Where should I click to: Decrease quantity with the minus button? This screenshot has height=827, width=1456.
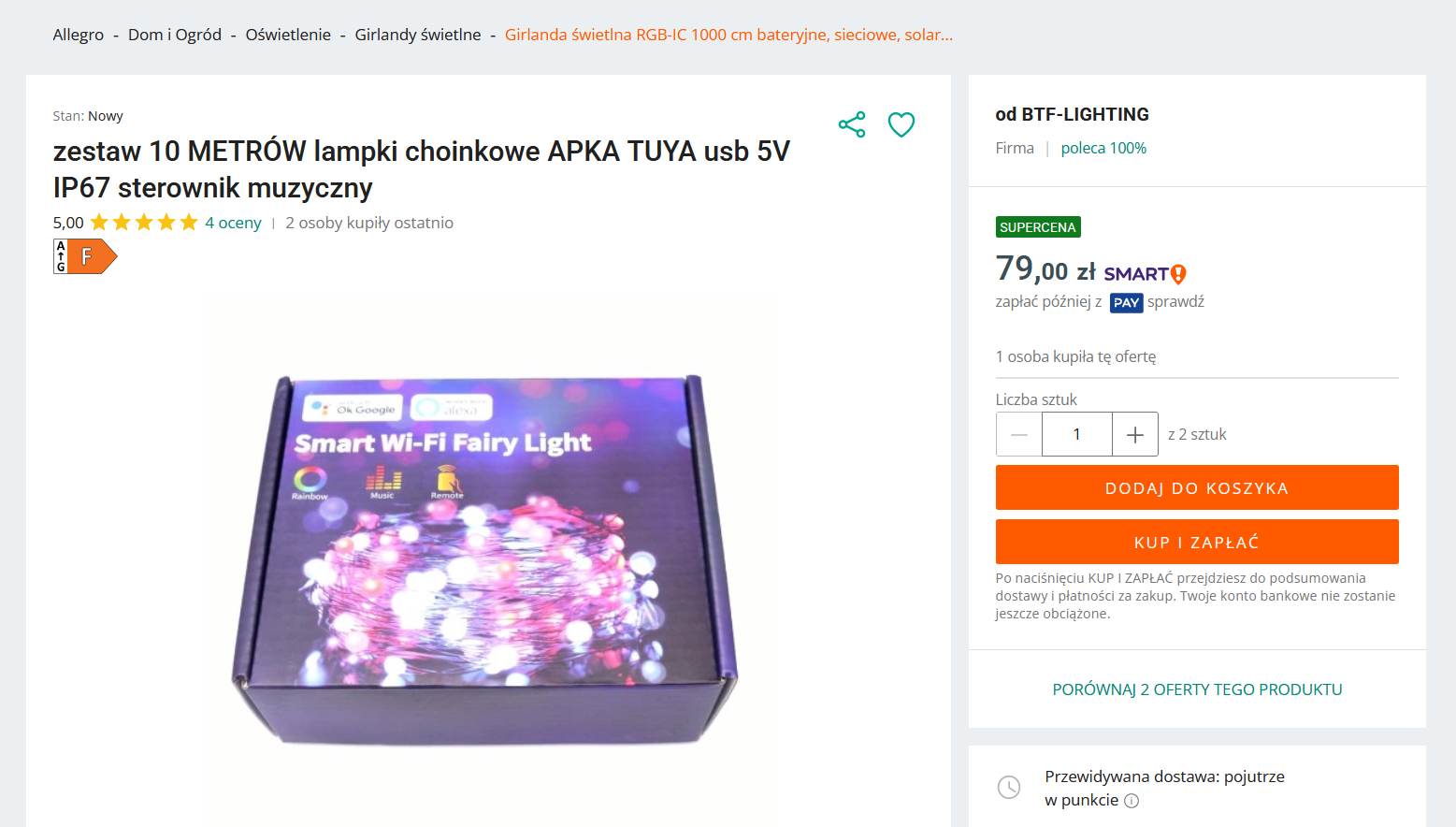click(x=1019, y=434)
